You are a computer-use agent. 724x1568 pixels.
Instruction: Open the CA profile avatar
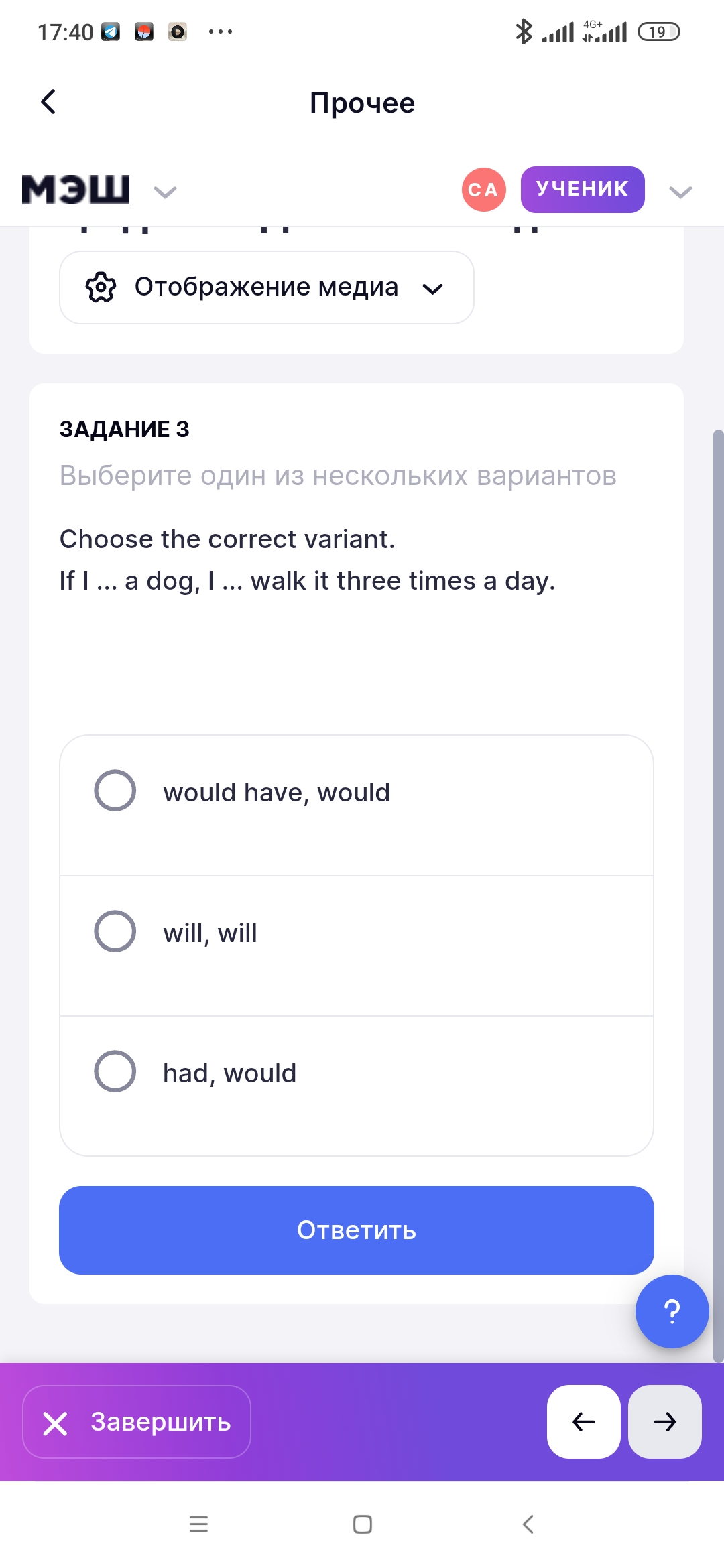click(x=483, y=190)
